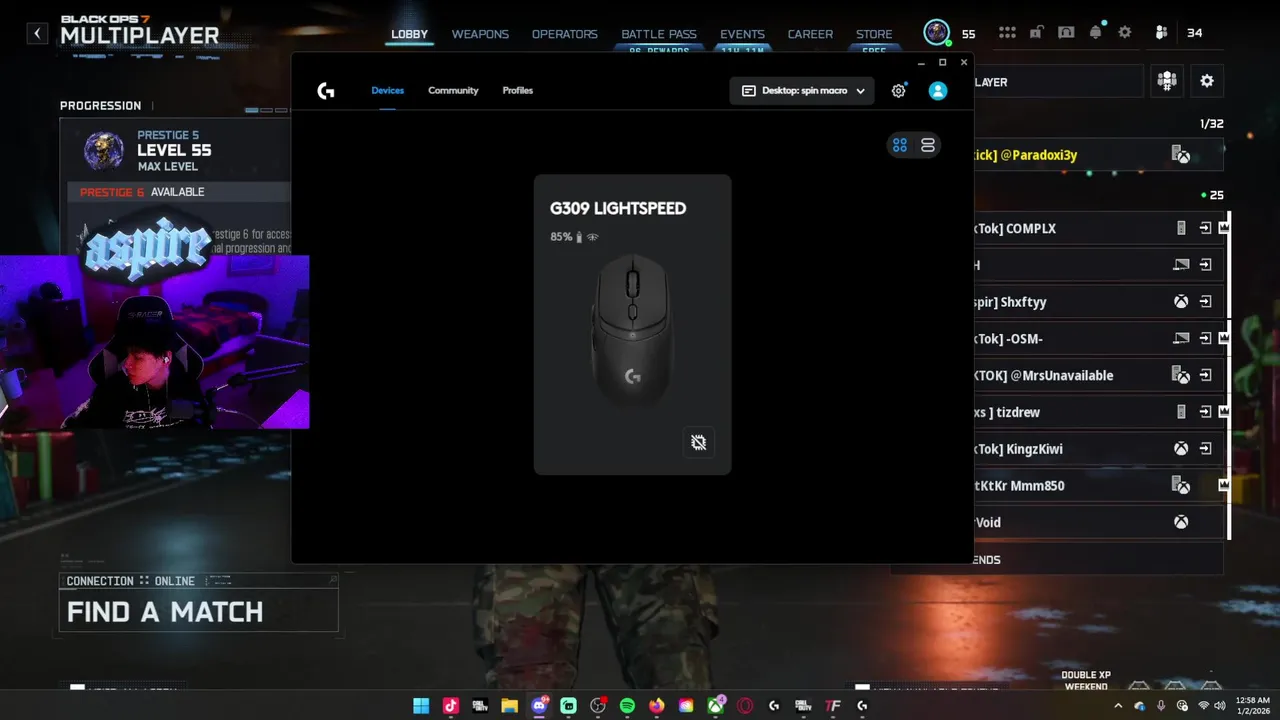Open Spotify from the taskbar
The height and width of the screenshot is (720, 1280).
click(x=627, y=706)
